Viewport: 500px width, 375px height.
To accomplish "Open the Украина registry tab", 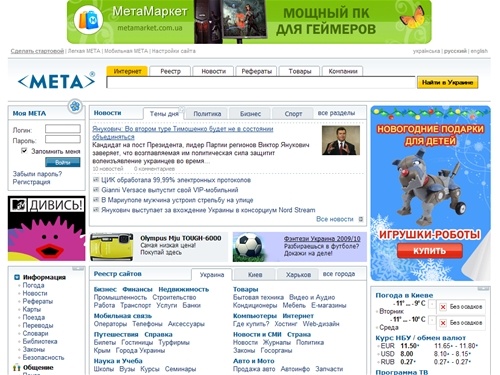I will tap(212, 275).
